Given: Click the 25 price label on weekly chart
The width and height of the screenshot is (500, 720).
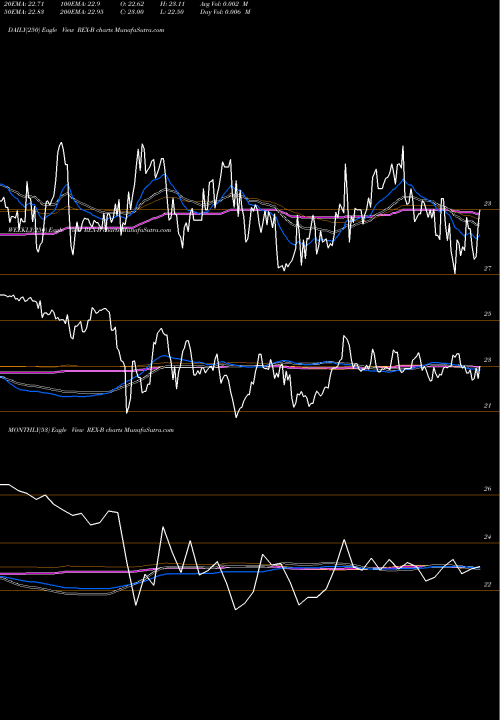Looking at the screenshot, I should click(x=488, y=314).
